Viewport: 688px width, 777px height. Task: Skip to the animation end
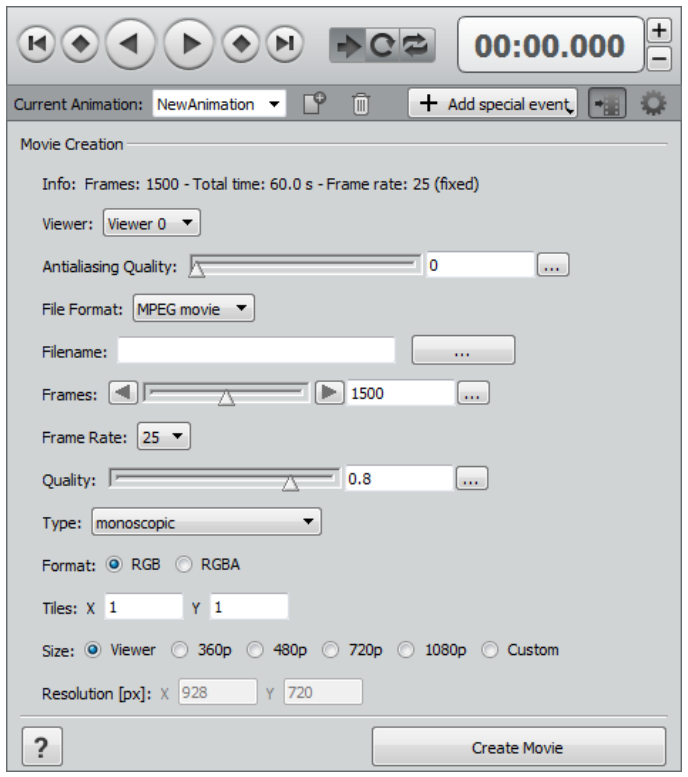[285, 44]
